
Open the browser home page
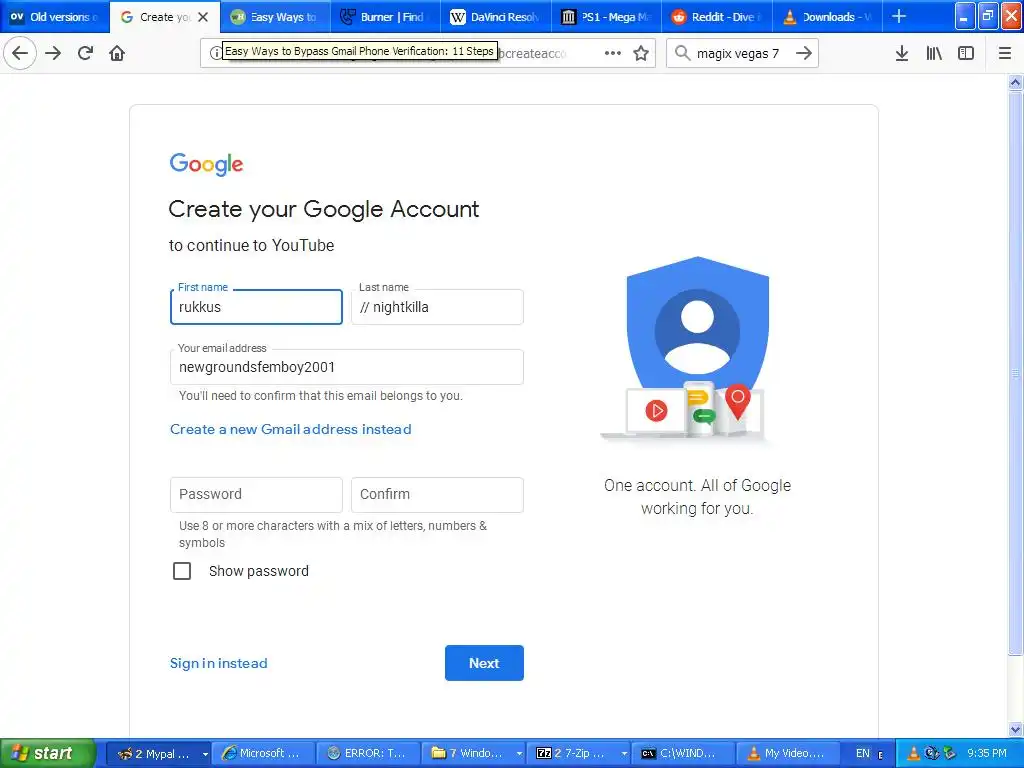coord(117,53)
